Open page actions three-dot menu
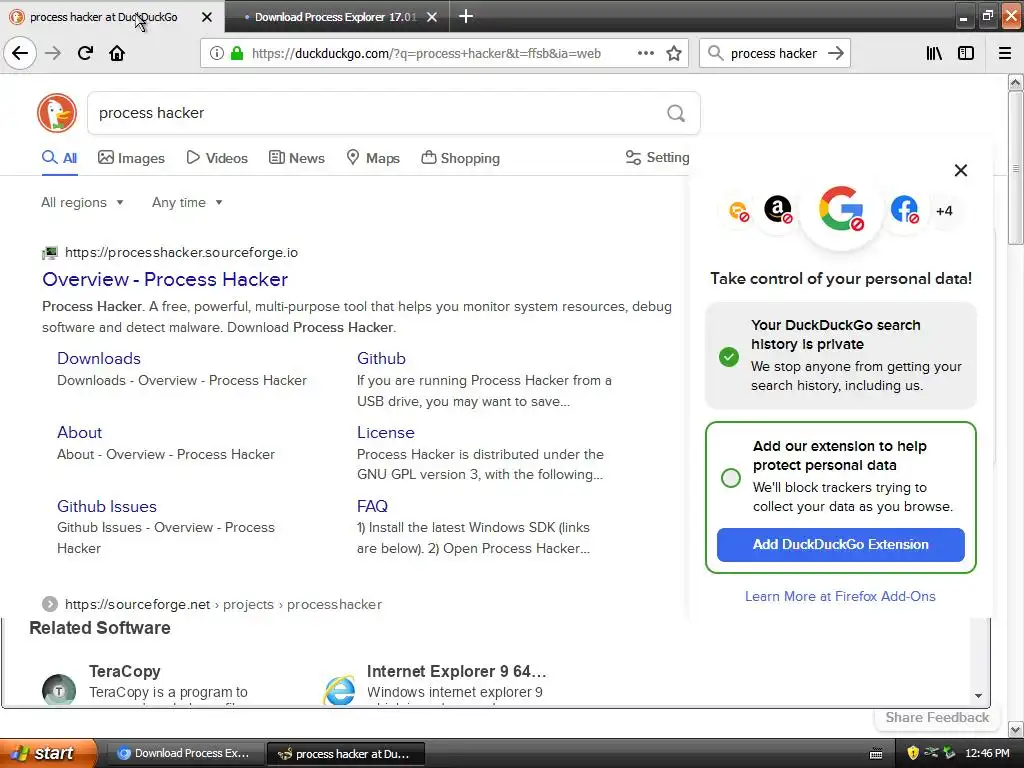This screenshot has height=768, width=1024. coord(645,53)
